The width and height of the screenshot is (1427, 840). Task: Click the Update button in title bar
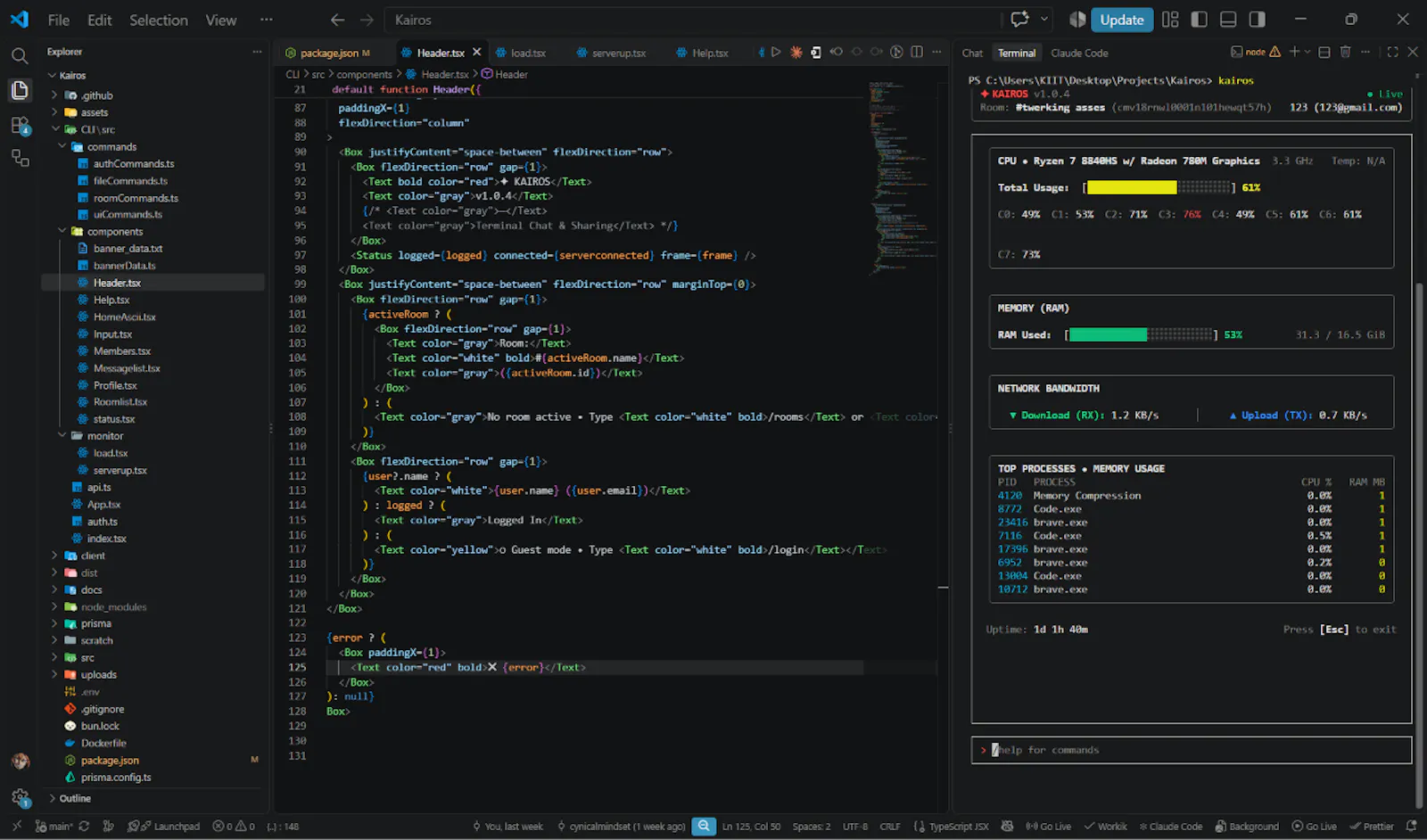(x=1121, y=20)
